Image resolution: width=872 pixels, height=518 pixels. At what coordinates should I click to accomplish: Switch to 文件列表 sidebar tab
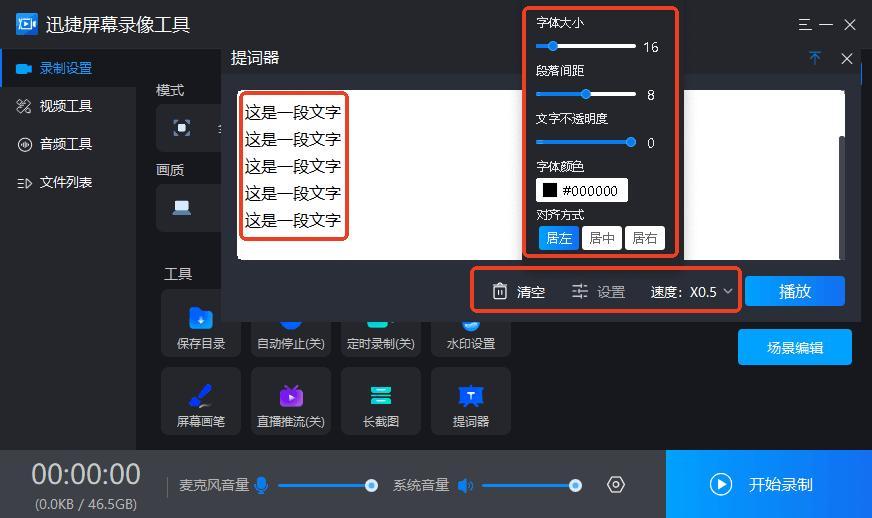point(65,182)
